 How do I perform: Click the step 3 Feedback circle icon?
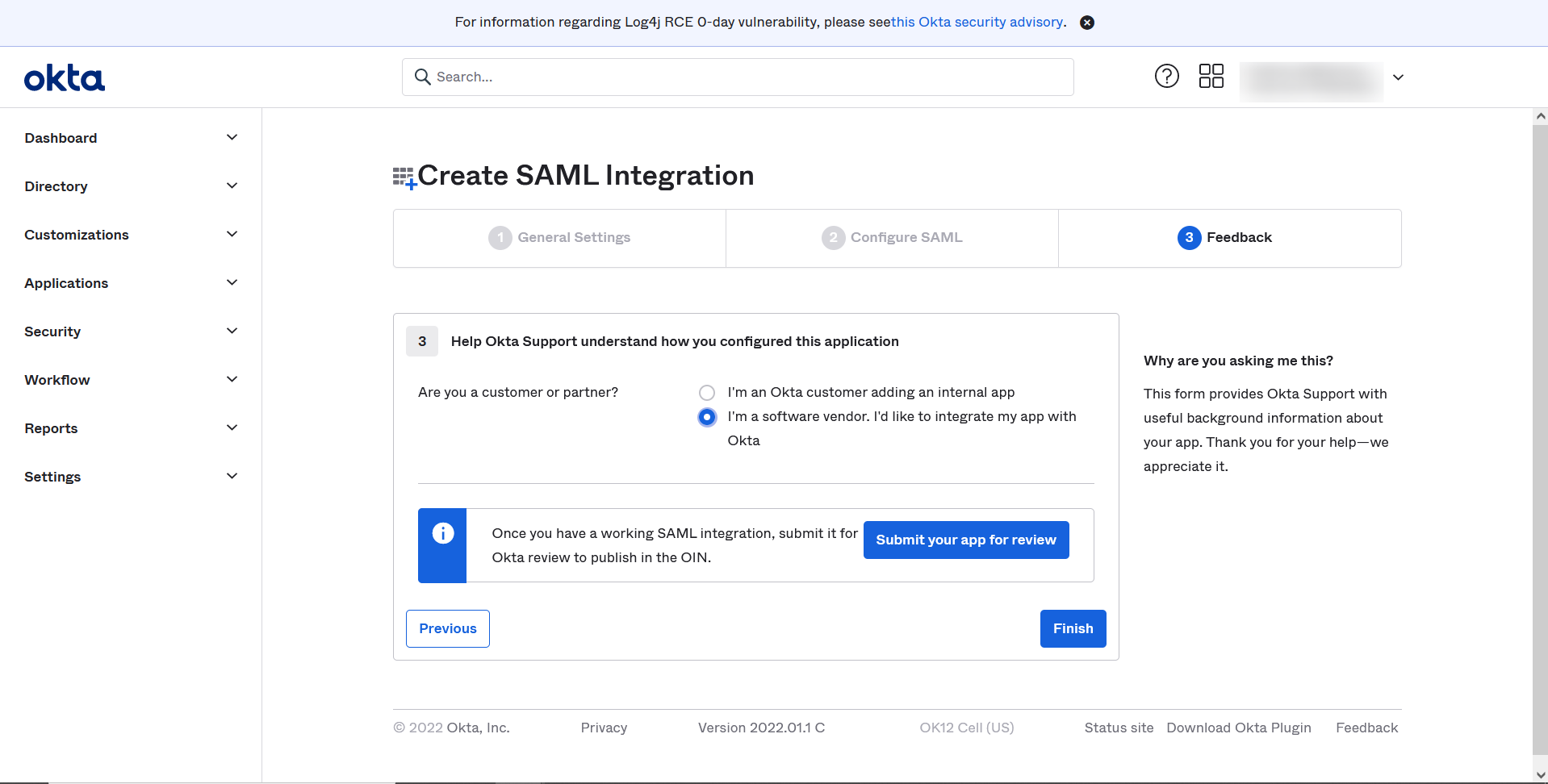1189,237
